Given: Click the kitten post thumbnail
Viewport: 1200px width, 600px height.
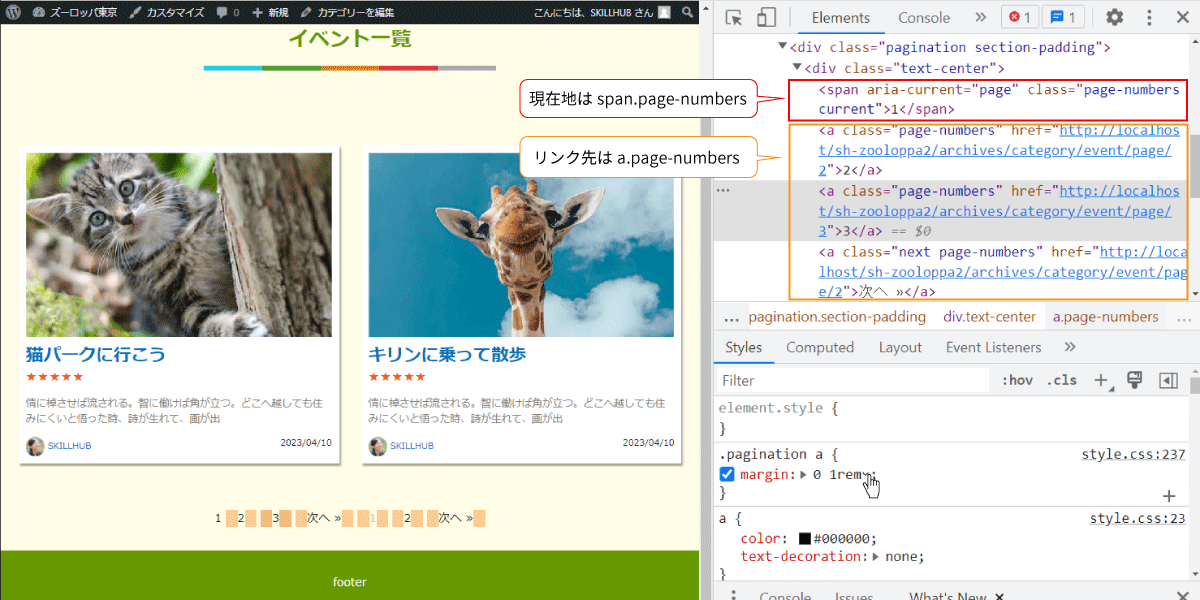Looking at the screenshot, I should [x=179, y=245].
